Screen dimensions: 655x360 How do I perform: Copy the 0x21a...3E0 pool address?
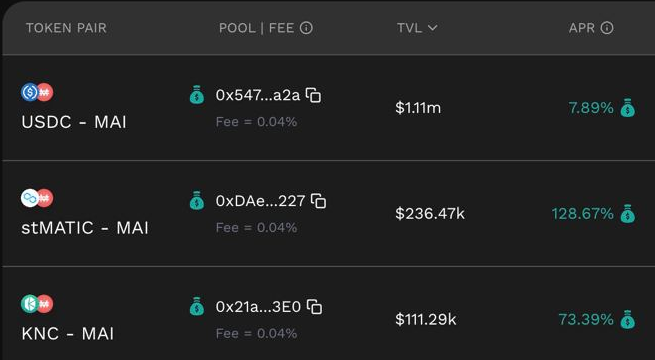coord(314,307)
